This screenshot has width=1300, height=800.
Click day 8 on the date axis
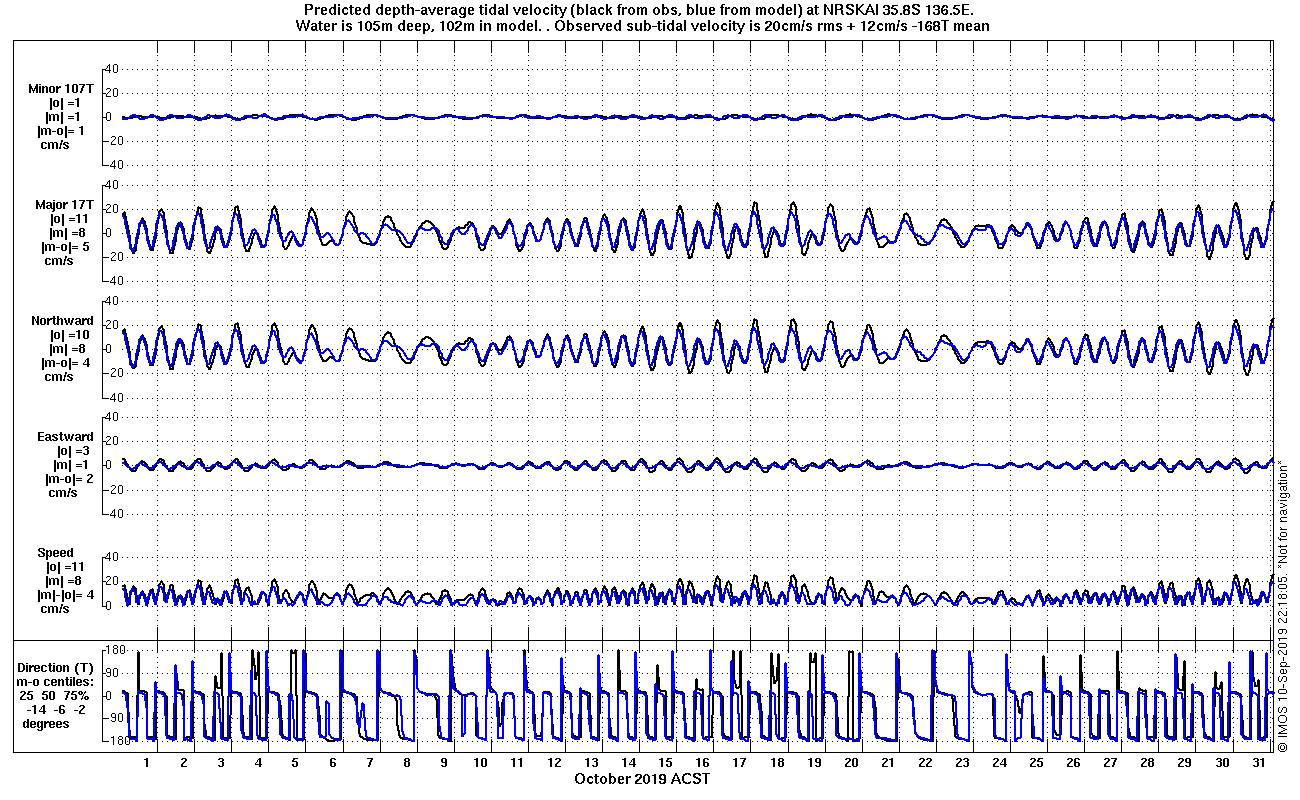pos(407,763)
